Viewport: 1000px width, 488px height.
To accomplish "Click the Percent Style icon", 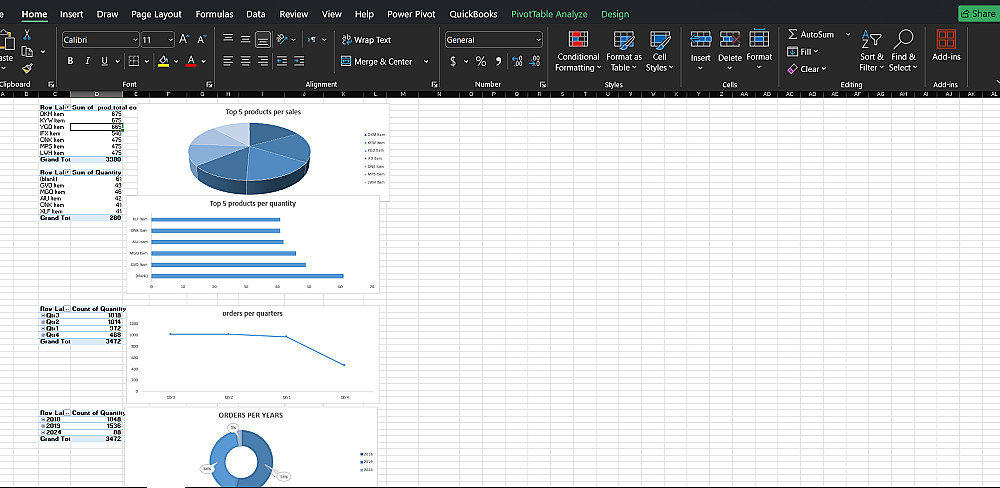I will tap(480, 62).
